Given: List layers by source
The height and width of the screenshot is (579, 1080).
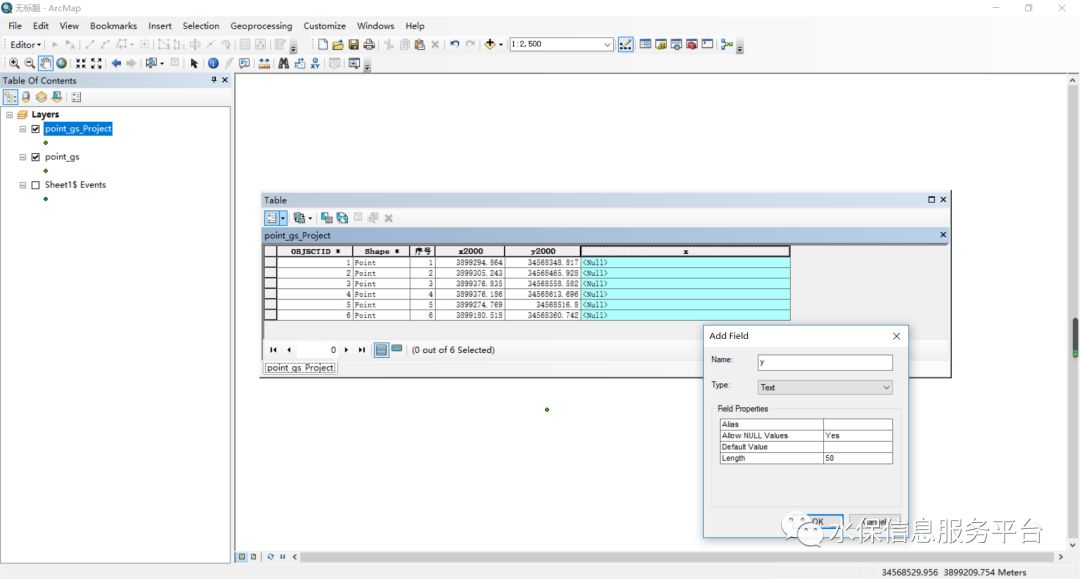Looking at the screenshot, I should 26,97.
